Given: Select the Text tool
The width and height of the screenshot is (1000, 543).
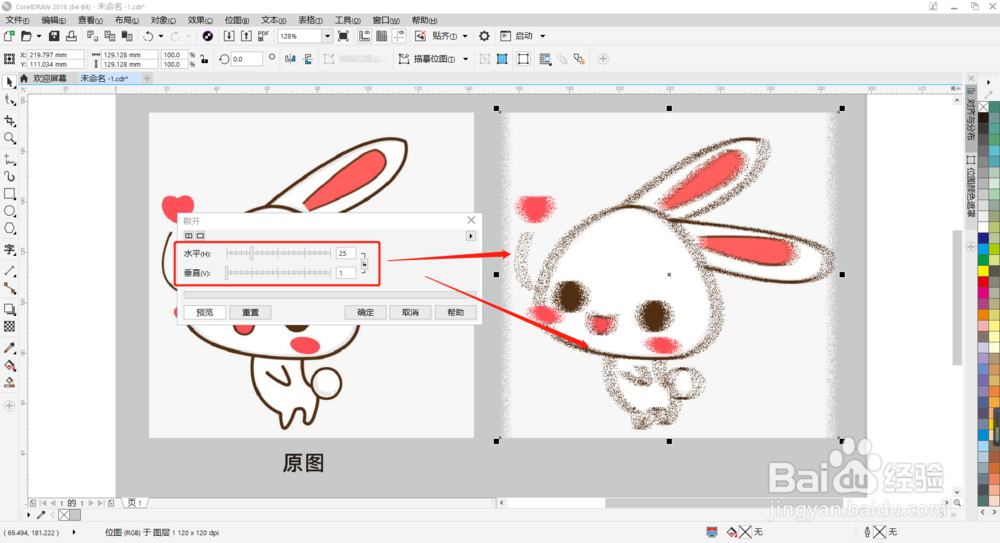Looking at the screenshot, I should click(10, 249).
